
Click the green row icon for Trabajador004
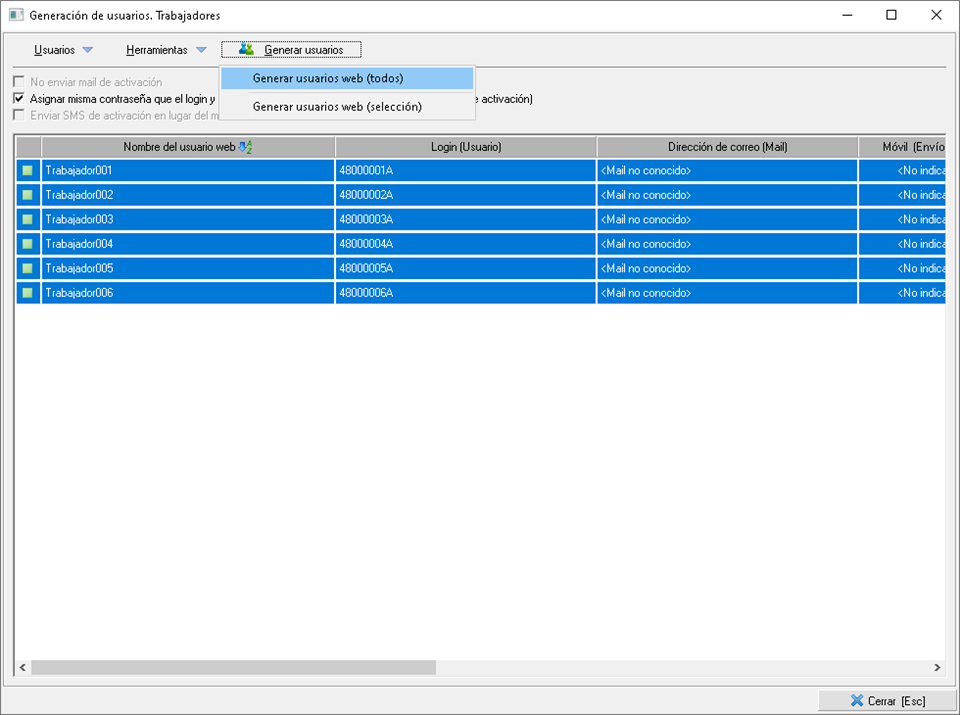pos(28,244)
